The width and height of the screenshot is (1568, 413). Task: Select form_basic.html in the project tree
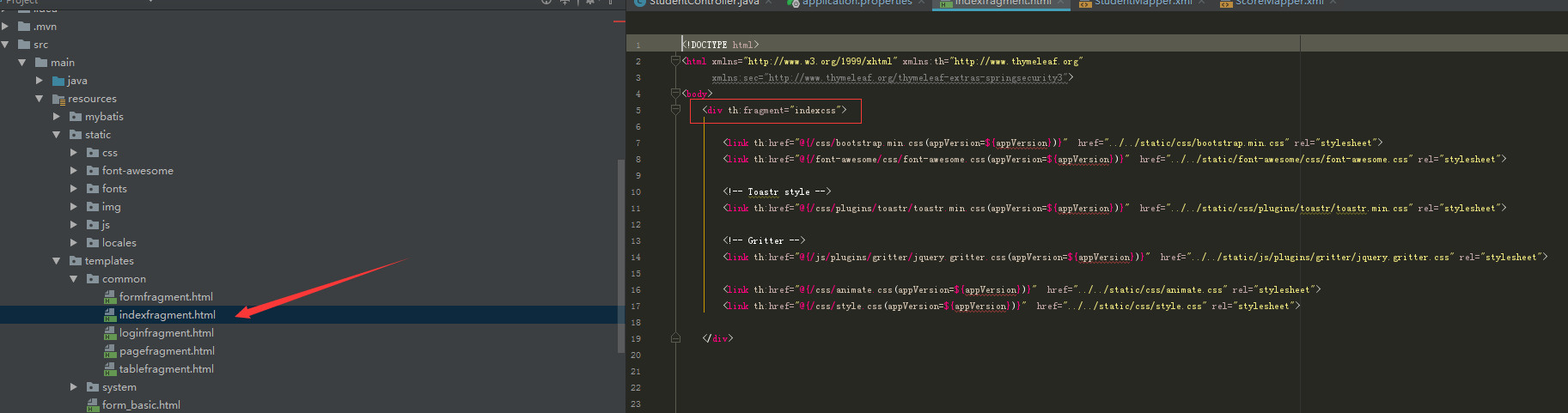(141, 405)
